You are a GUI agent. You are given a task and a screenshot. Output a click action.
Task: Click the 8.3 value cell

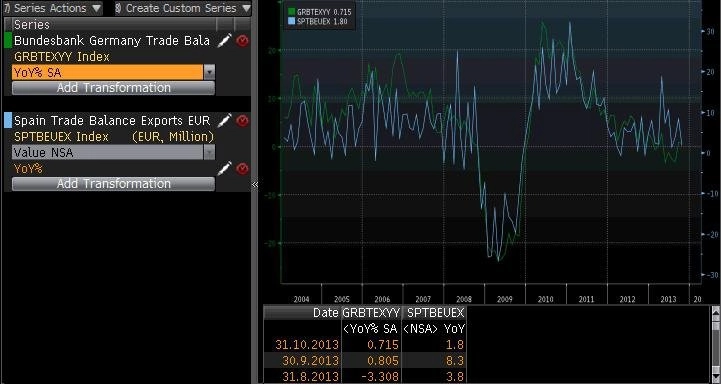454,361
